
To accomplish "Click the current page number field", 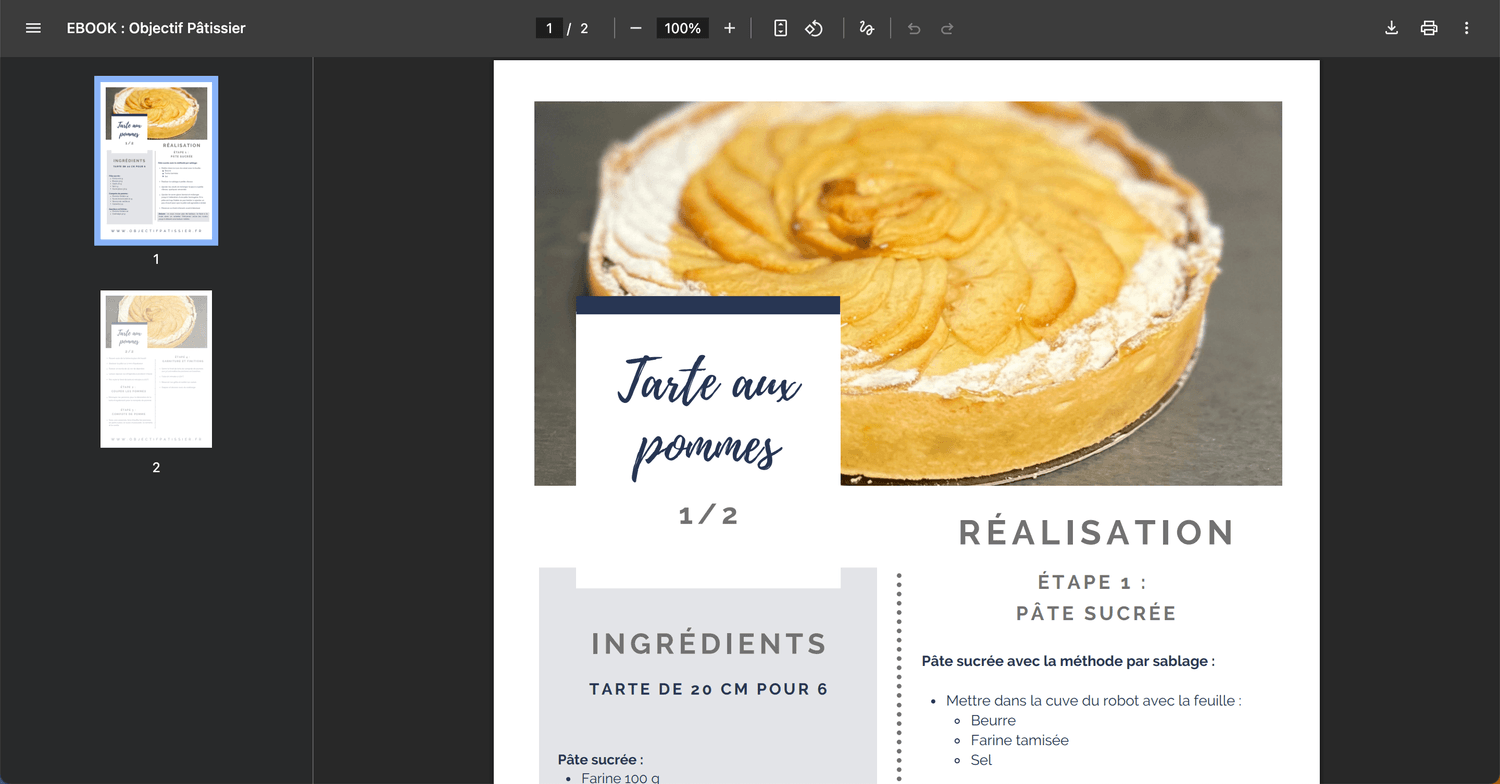I will (549, 28).
